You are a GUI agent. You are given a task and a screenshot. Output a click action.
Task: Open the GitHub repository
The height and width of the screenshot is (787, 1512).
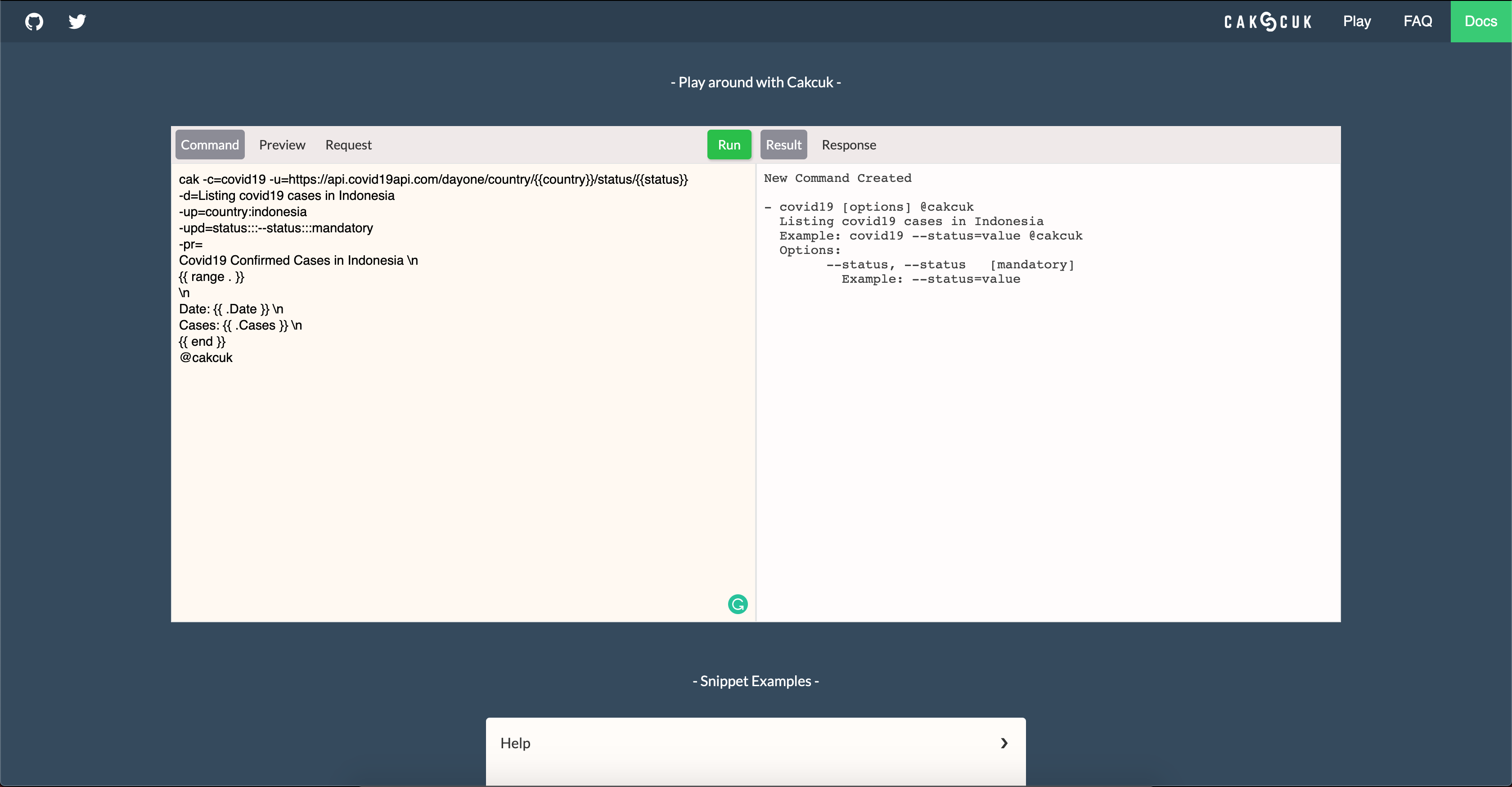tap(34, 21)
